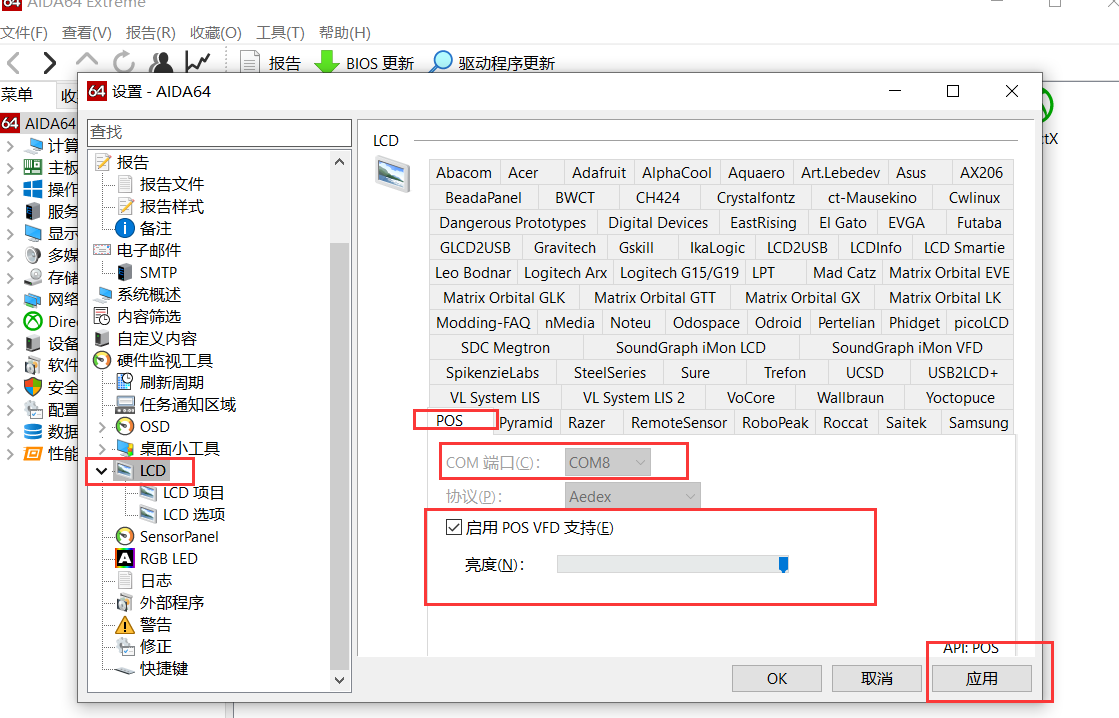This screenshot has height=718, width=1119.
Task: Click the user profile toolbar icon
Action: pos(161,63)
